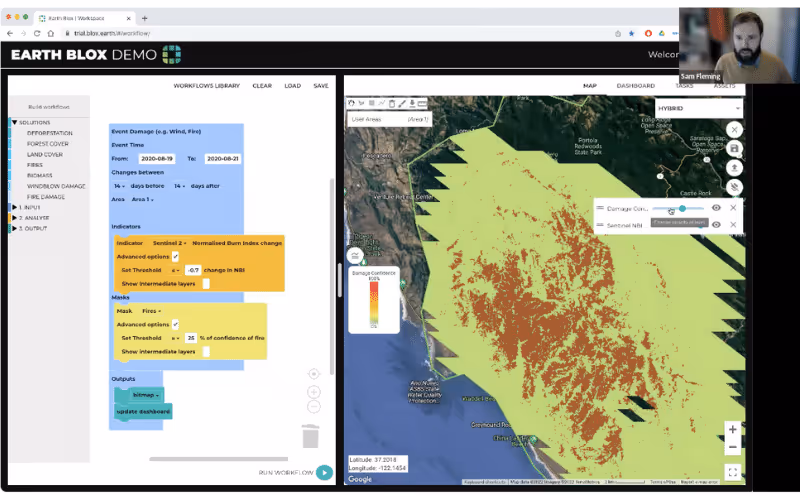The image size is (800, 500).
Task: Select DEFORESTATION solution
Action: click(49, 133)
